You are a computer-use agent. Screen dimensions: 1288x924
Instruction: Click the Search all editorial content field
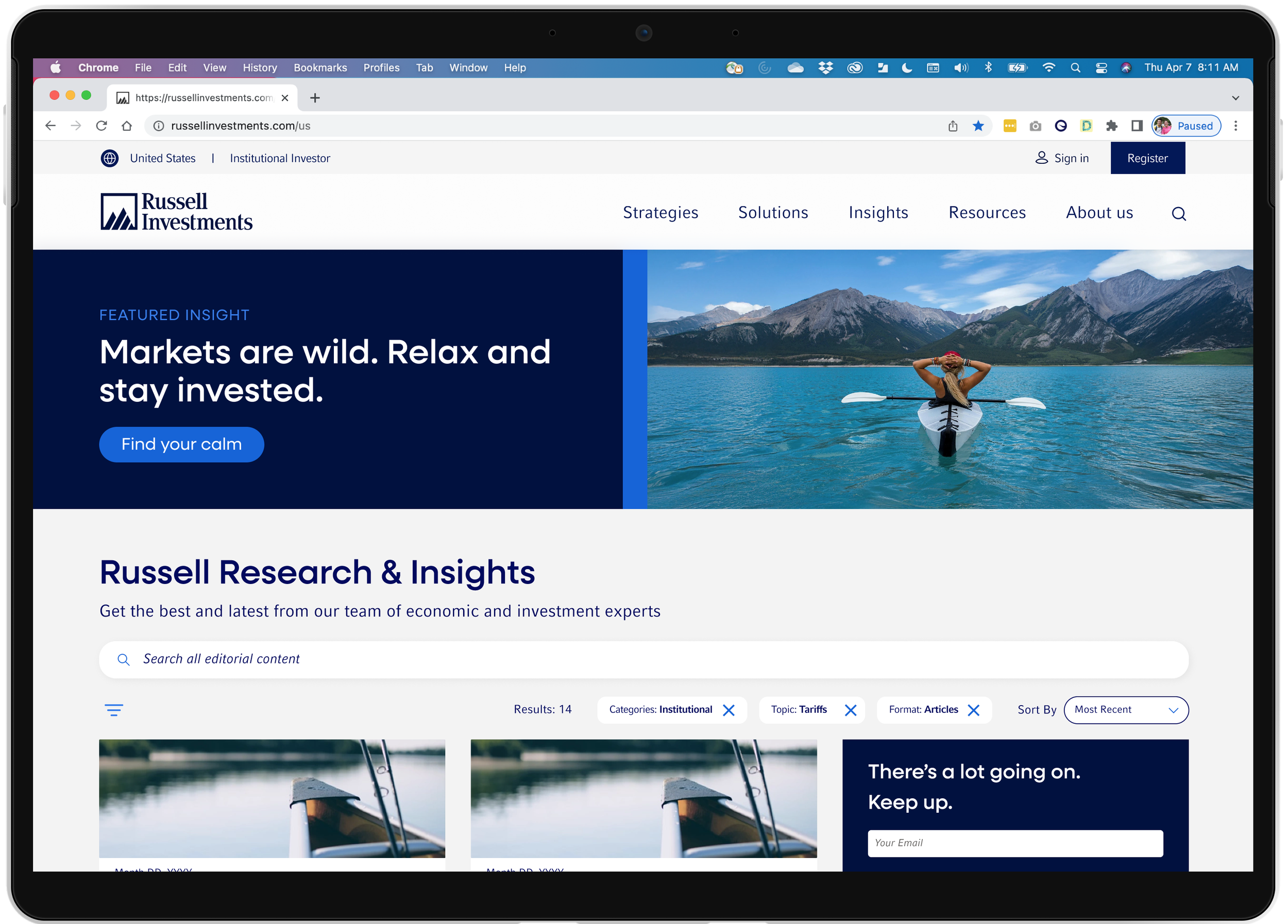coord(643,659)
